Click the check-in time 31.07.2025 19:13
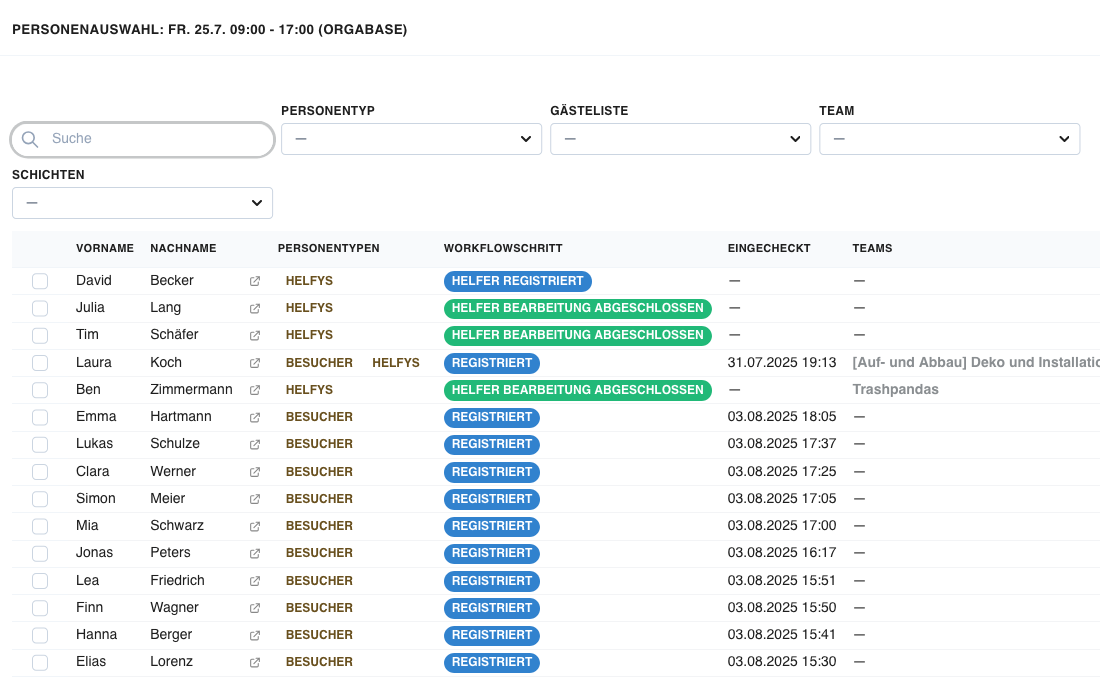The width and height of the screenshot is (1100, 680). (782, 363)
